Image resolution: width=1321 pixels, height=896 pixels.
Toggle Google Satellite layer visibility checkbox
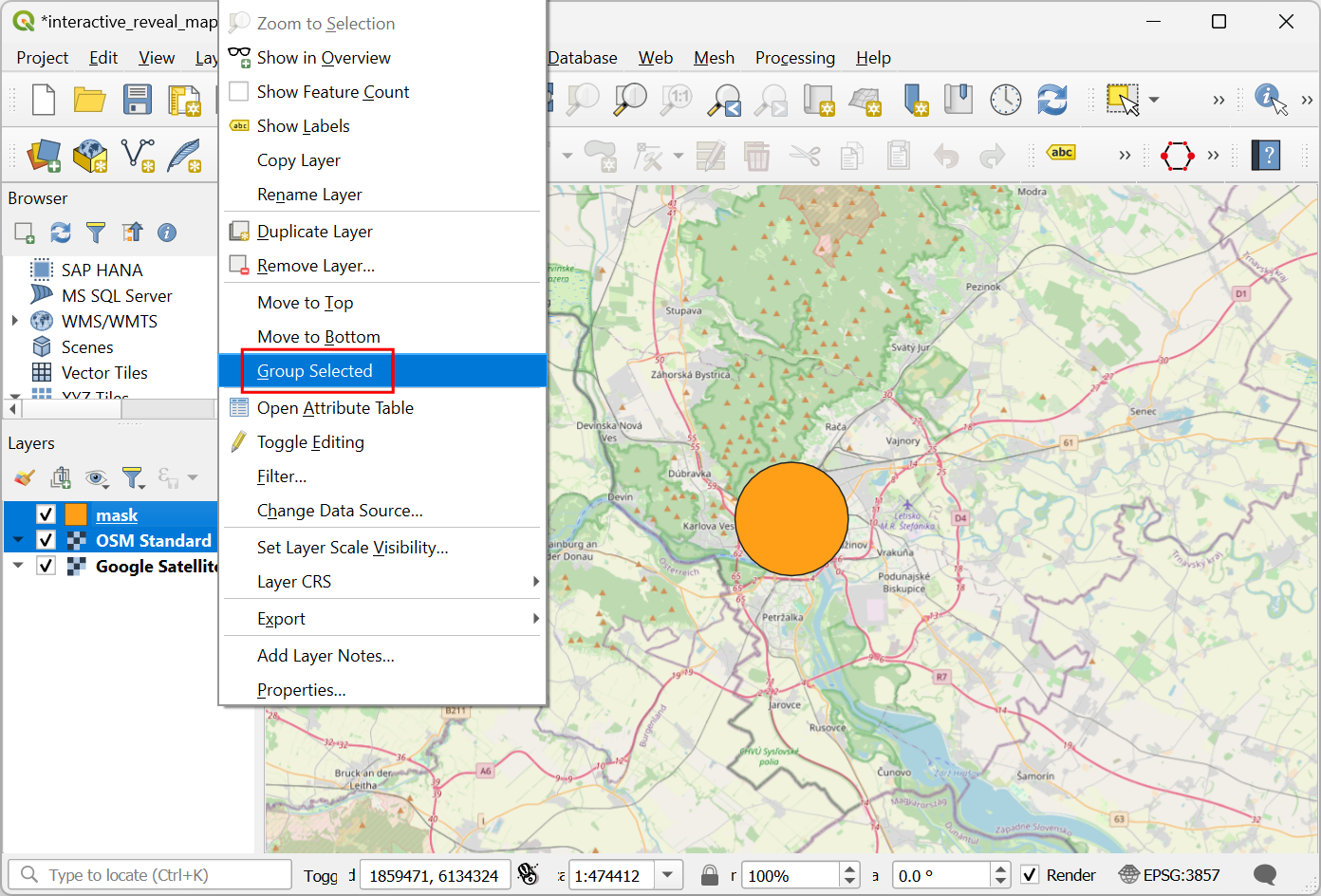point(46,566)
